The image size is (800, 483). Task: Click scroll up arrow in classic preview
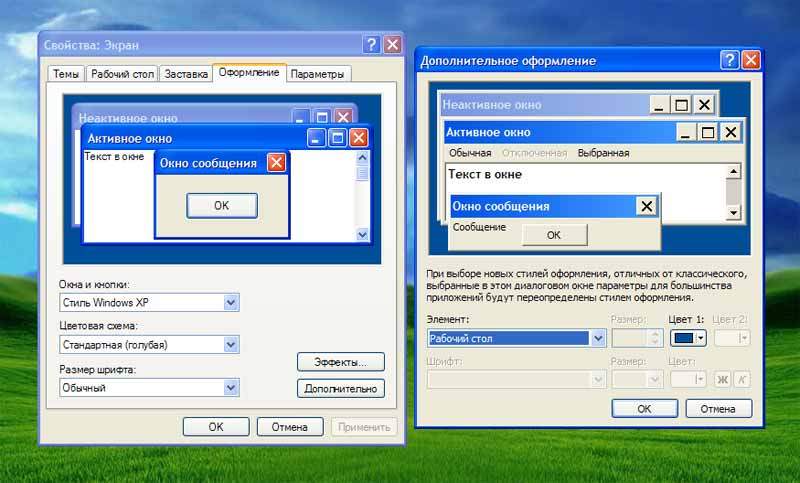tap(733, 171)
